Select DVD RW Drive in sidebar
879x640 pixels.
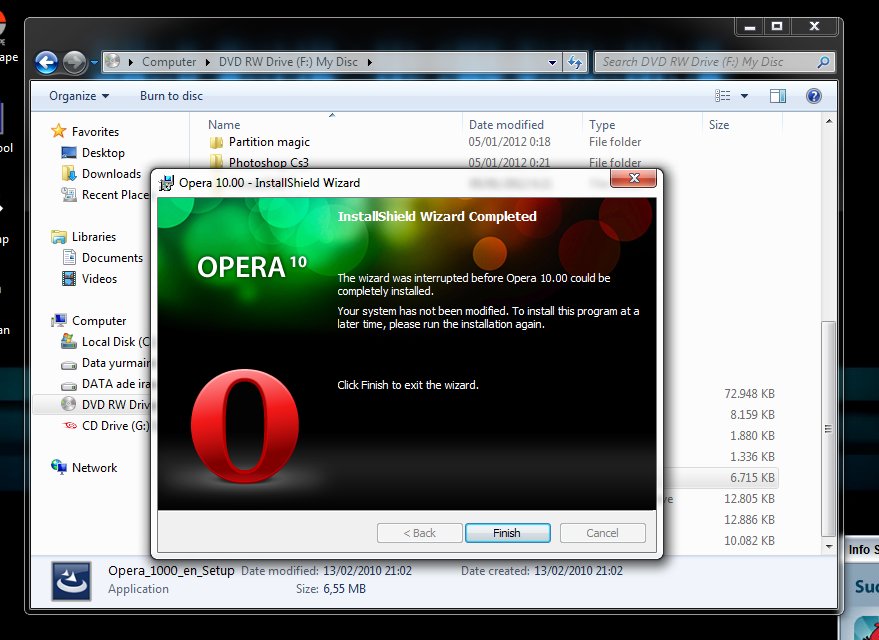115,405
